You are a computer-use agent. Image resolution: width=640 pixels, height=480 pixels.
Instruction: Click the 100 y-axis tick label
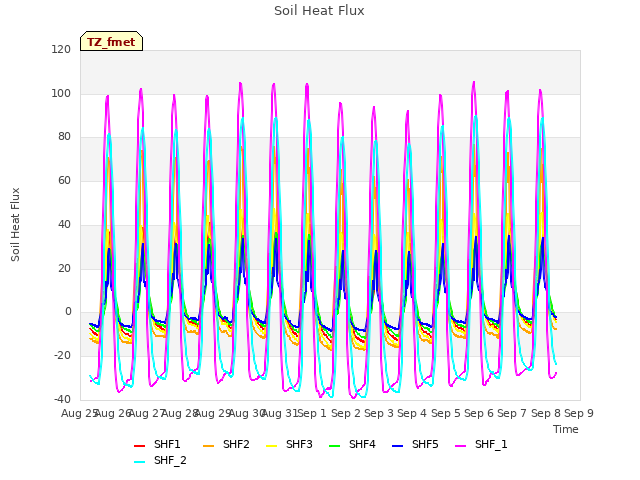coord(61,93)
